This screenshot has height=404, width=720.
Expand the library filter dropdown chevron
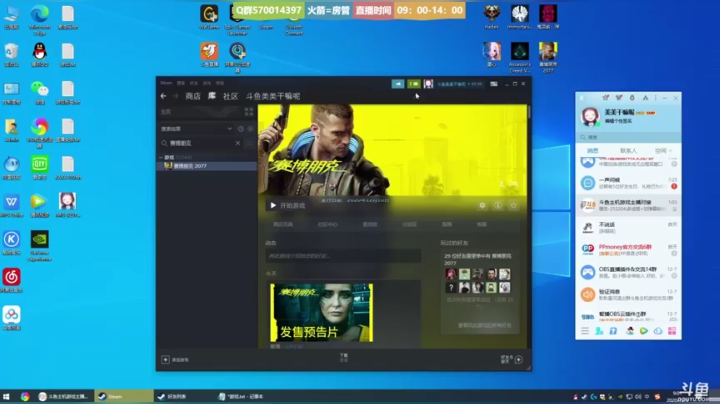point(230,129)
